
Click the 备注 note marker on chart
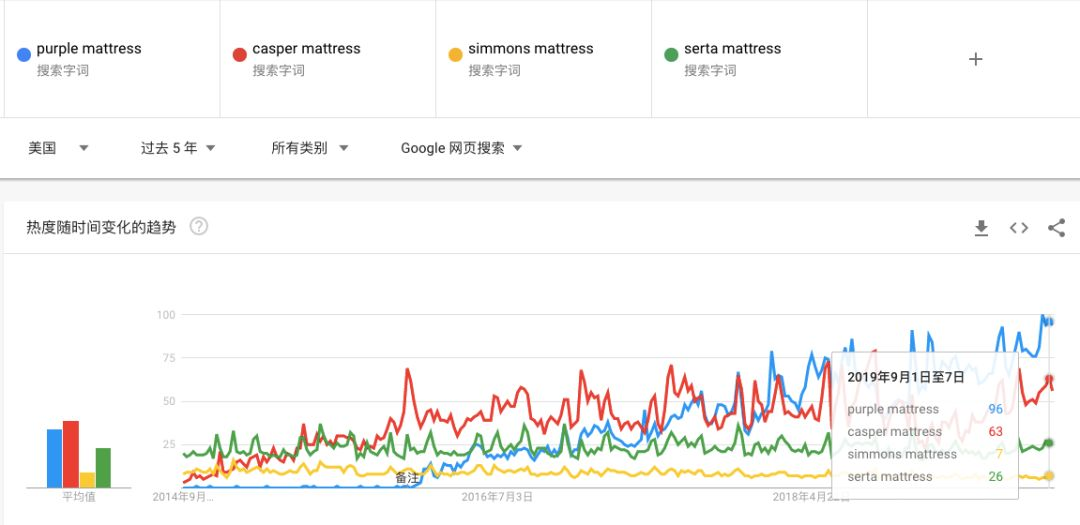406,477
